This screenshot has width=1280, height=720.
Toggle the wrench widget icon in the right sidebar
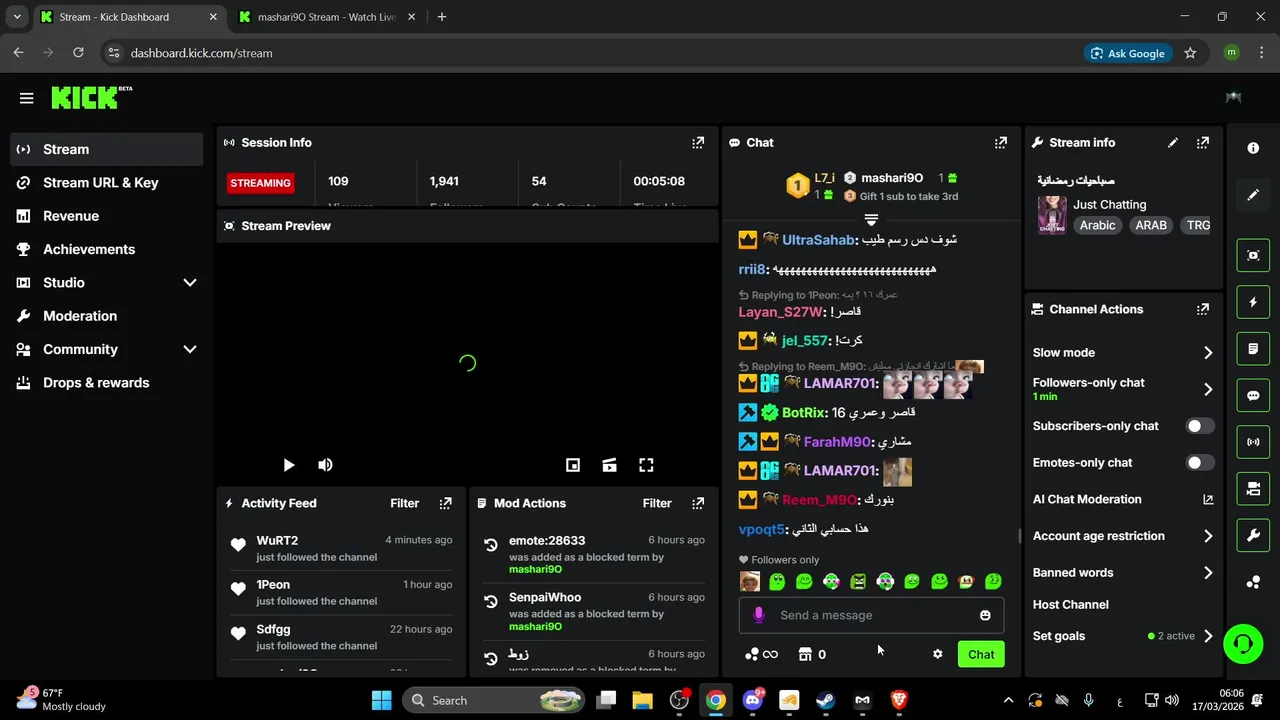click(x=1253, y=536)
